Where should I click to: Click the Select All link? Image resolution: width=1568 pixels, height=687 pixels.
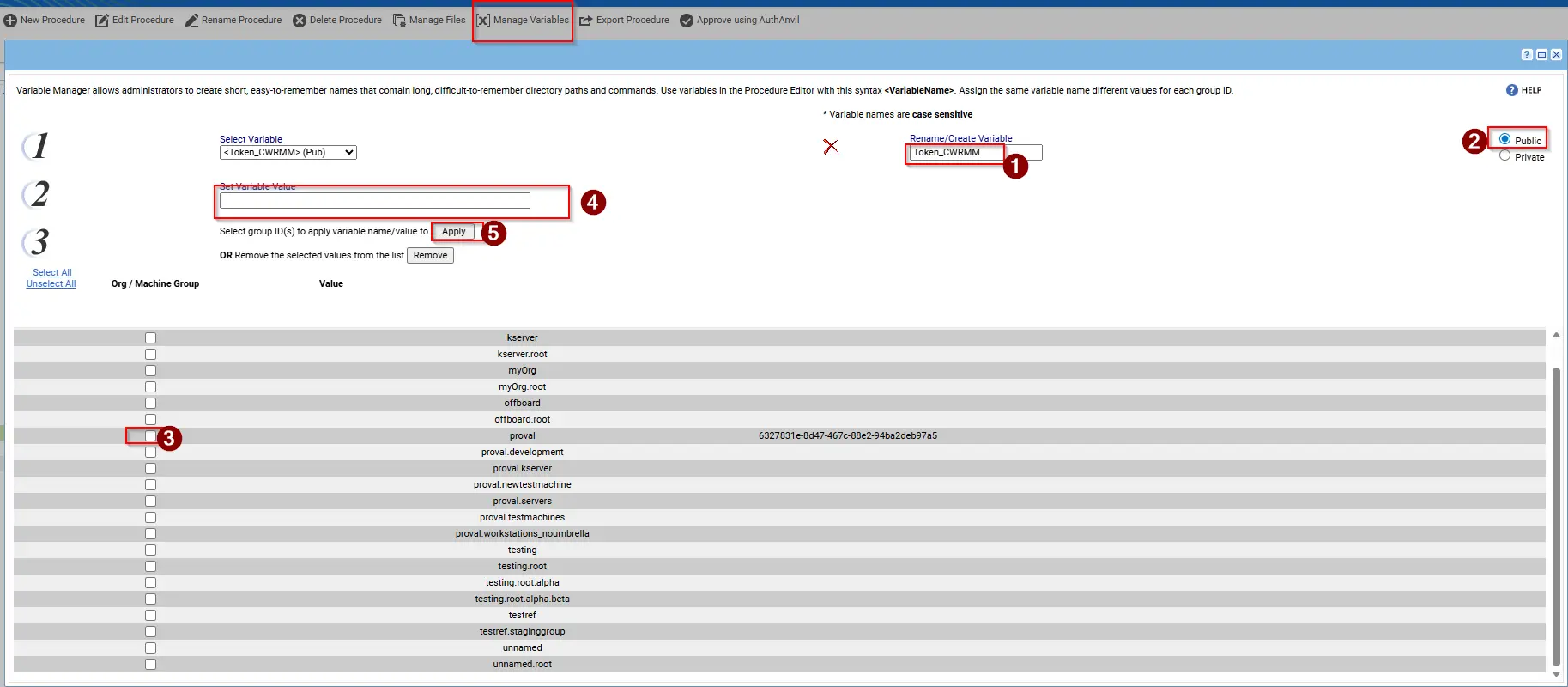(x=52, y=272)
